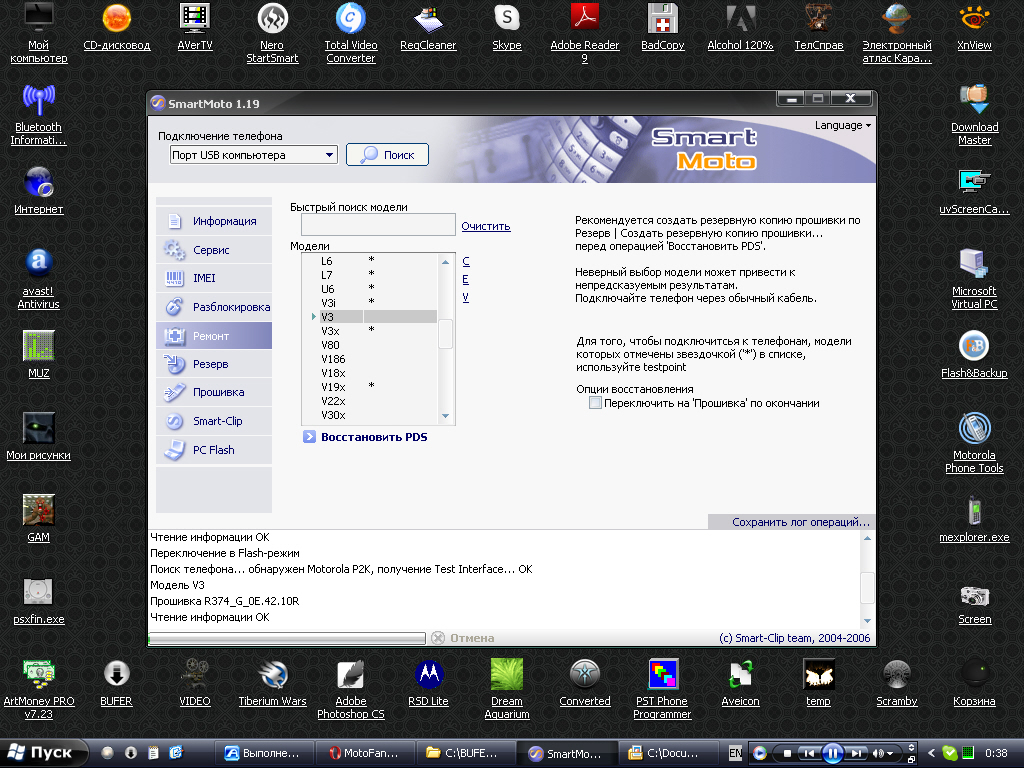Screen dimensions: 1024x768
Task: Open the Language dropdown menu
Action: (x=842, y=125)
